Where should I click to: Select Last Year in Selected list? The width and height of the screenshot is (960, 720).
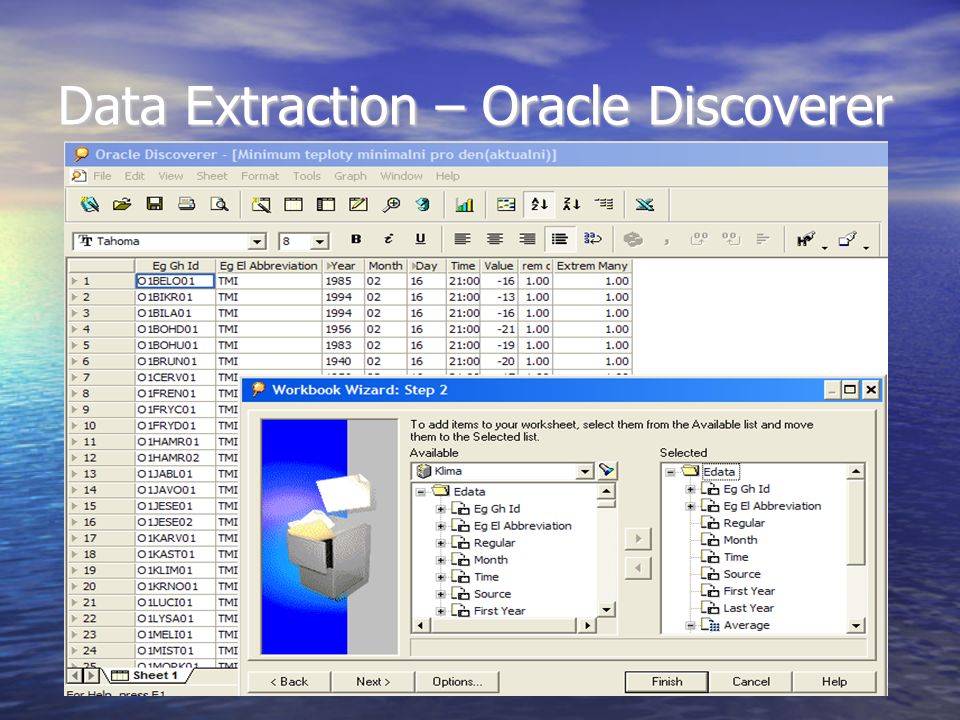(x=748, y=608)
